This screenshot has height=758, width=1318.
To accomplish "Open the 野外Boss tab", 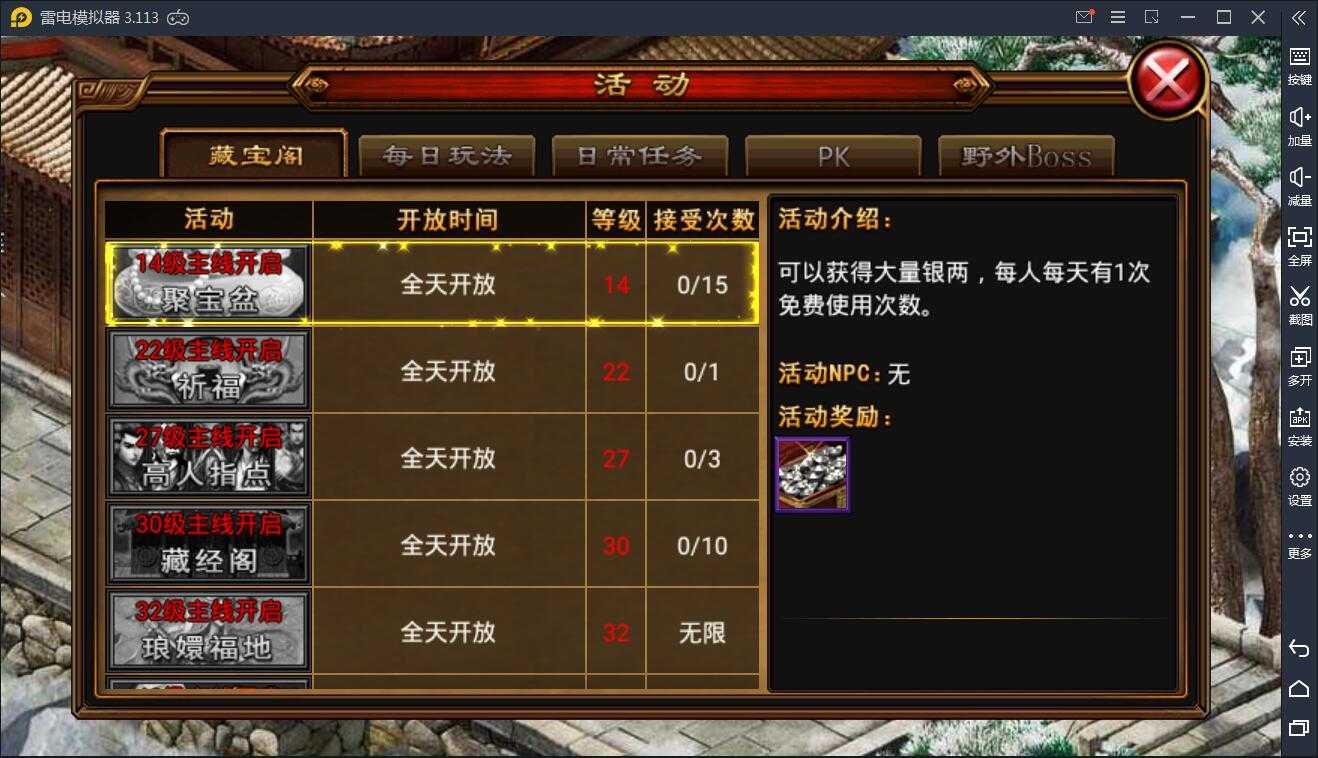I will click(1026, 156).
